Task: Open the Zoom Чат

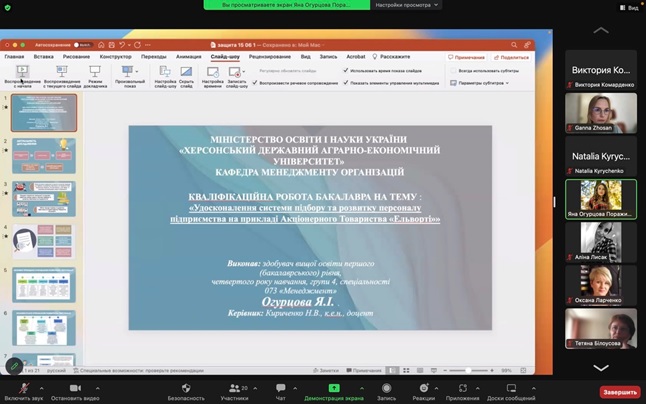Action: (x=281, y=392)
